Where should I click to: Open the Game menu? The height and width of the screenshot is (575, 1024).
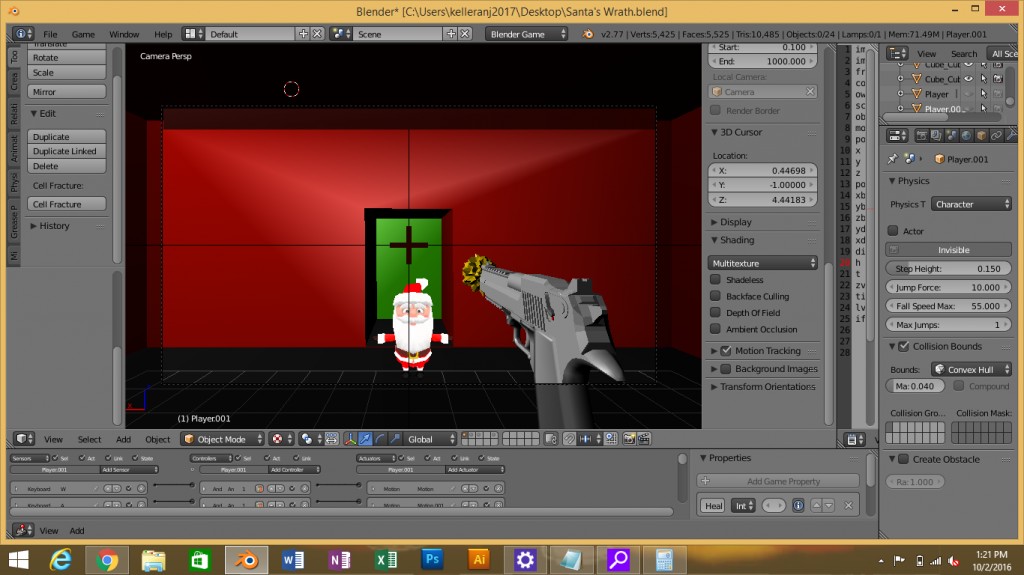83,34
